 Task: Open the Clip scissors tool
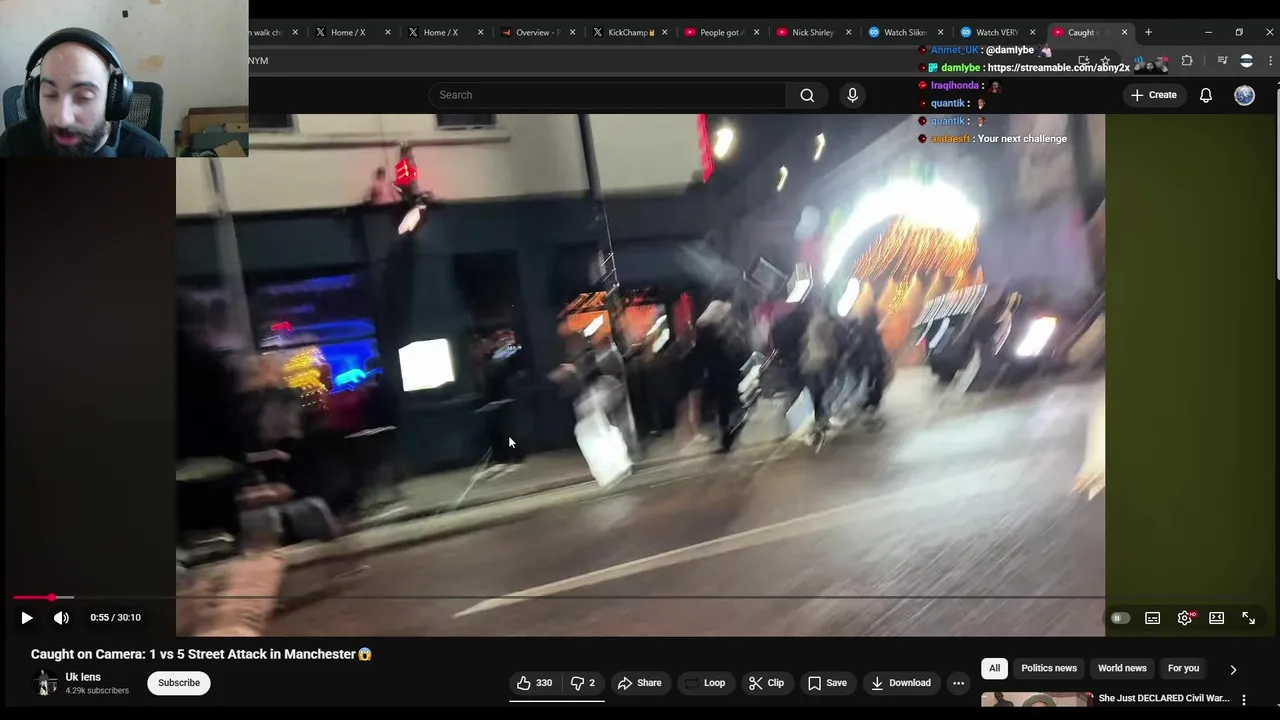(766, 683)
